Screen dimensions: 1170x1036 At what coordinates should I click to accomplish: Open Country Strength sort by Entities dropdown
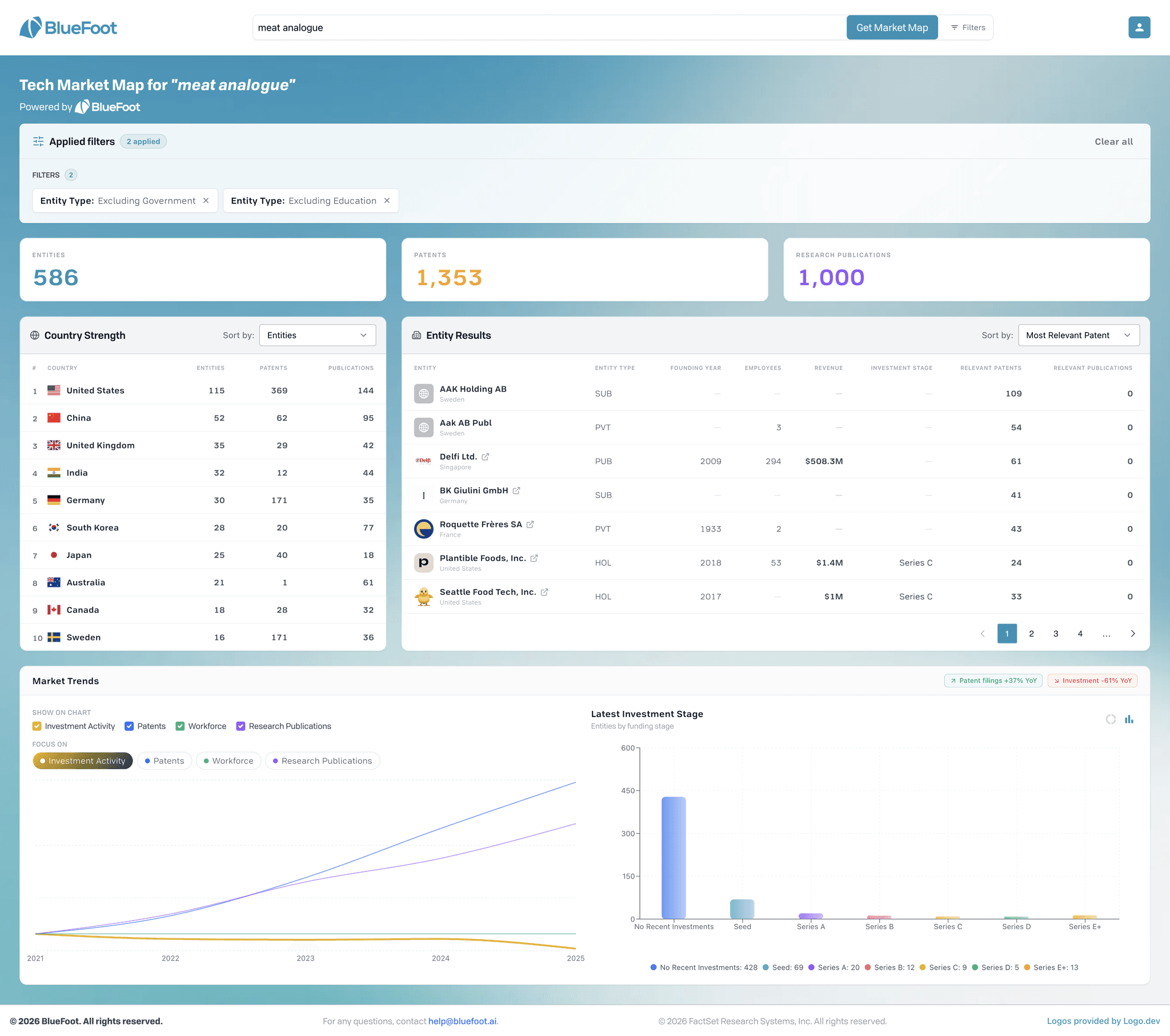(317, 335)
